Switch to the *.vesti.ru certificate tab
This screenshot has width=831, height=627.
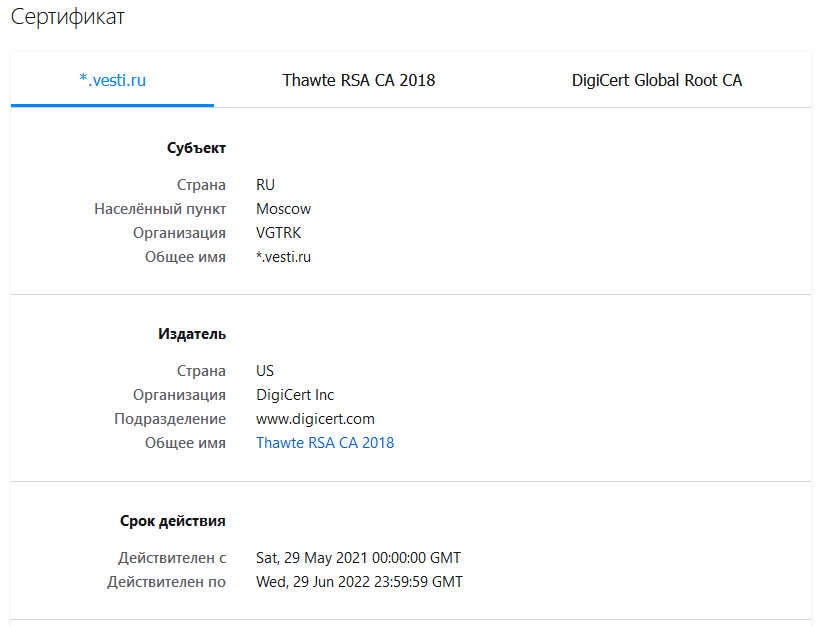tap(112, 80)
